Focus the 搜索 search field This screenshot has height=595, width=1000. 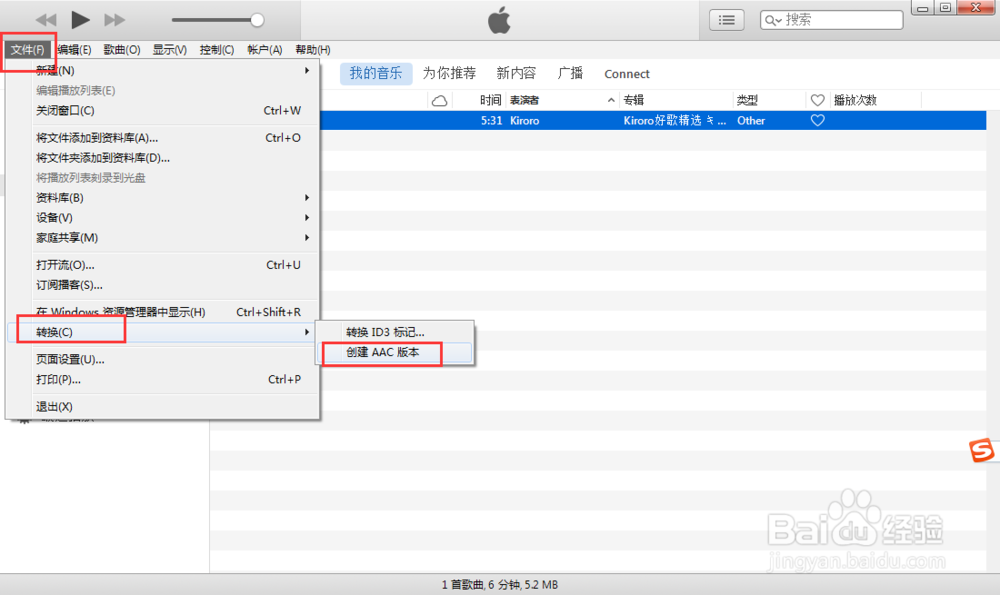pos(832,20)
